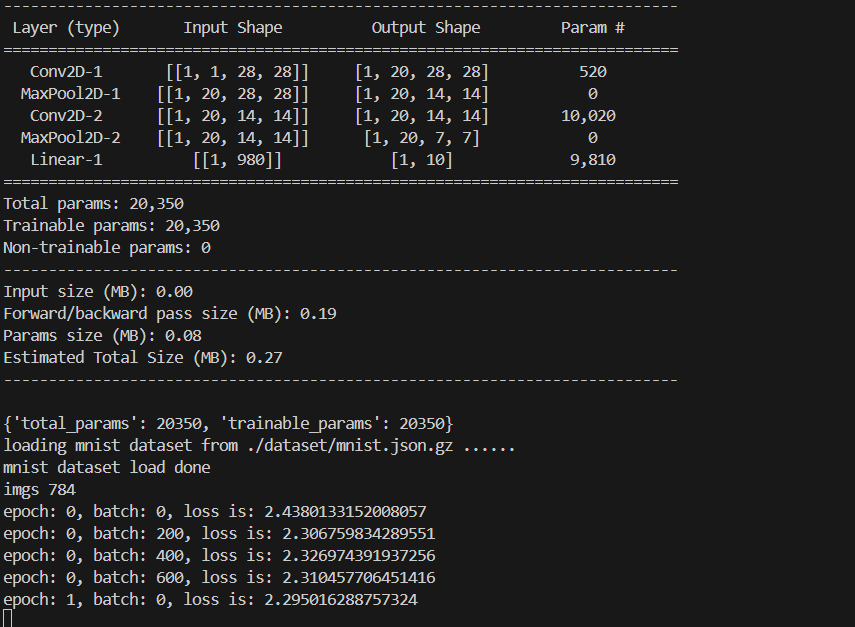
Task: Select the Conv2D-2 layer name
Action: point(66,116)
